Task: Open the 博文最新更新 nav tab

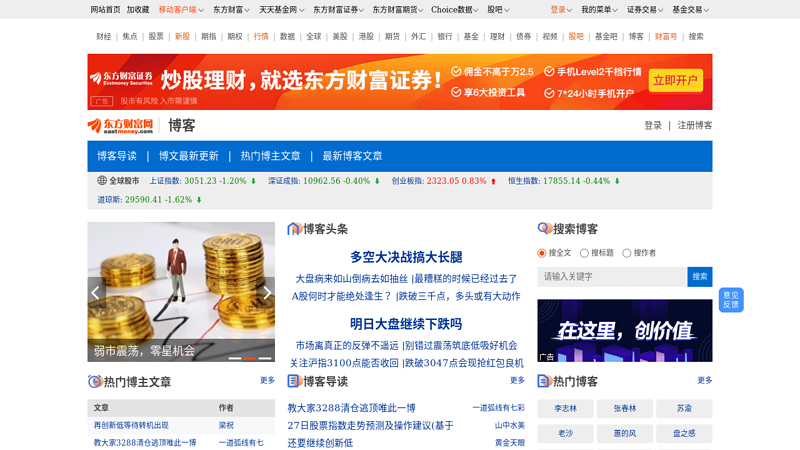Action: coord(189,156)
